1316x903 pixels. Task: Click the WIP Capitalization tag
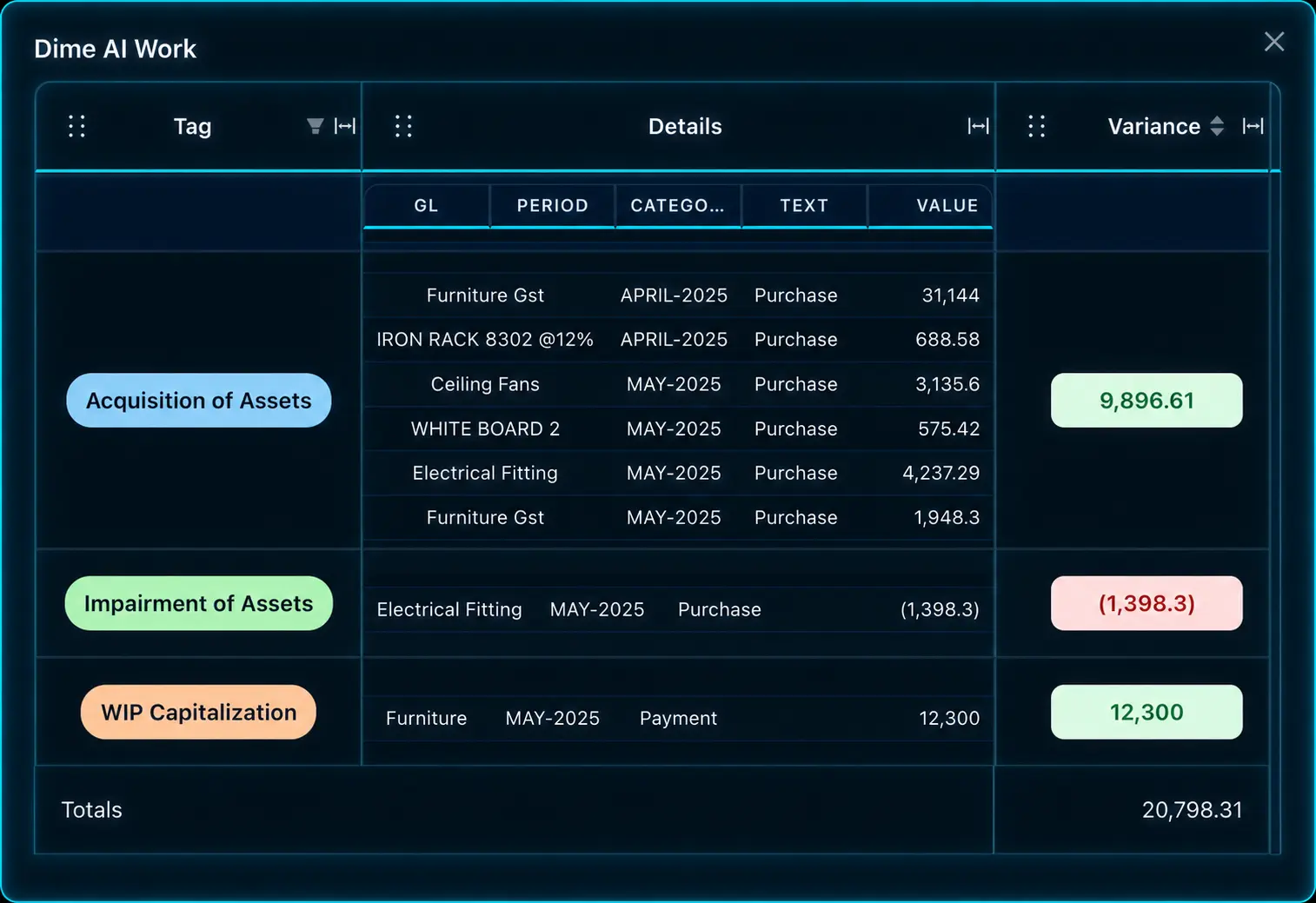199,712
